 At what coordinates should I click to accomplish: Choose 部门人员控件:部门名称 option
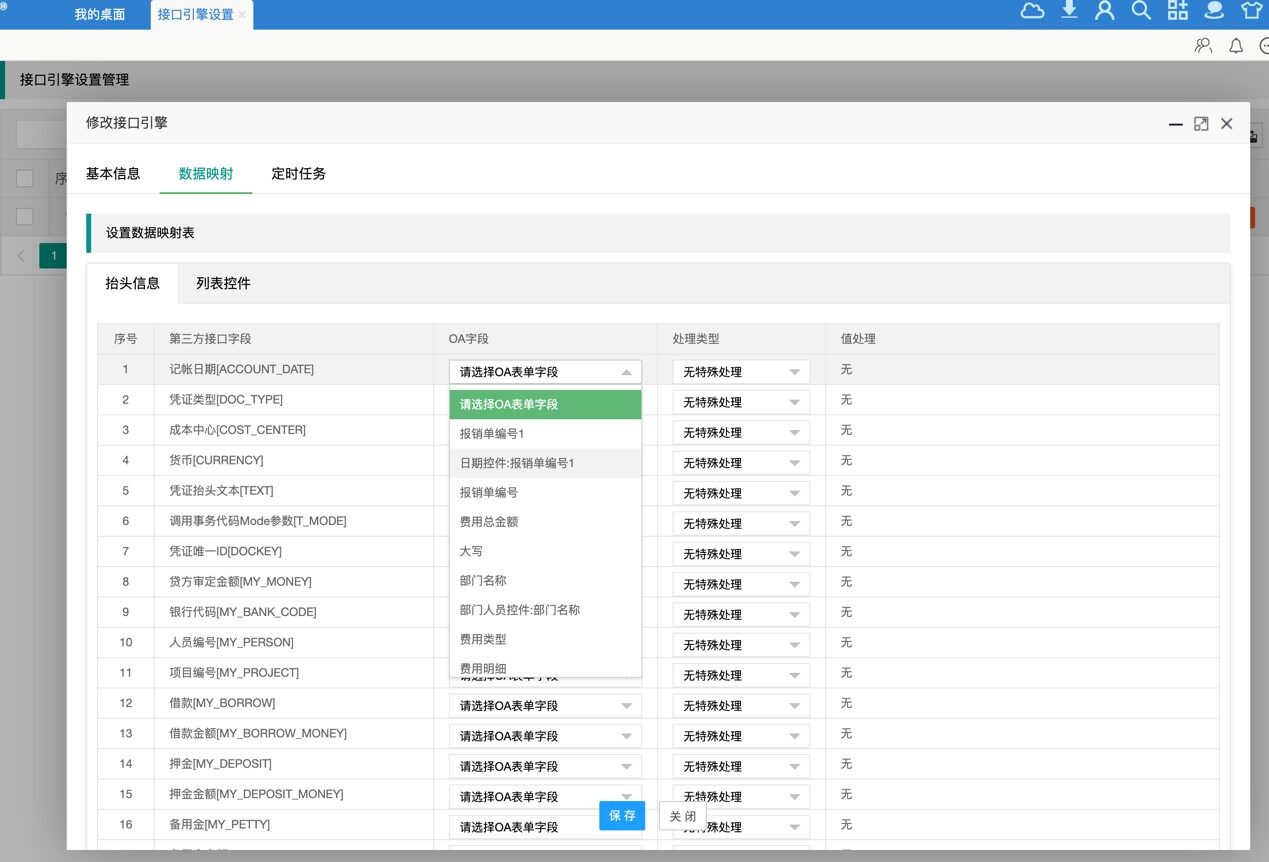[520, 609]
